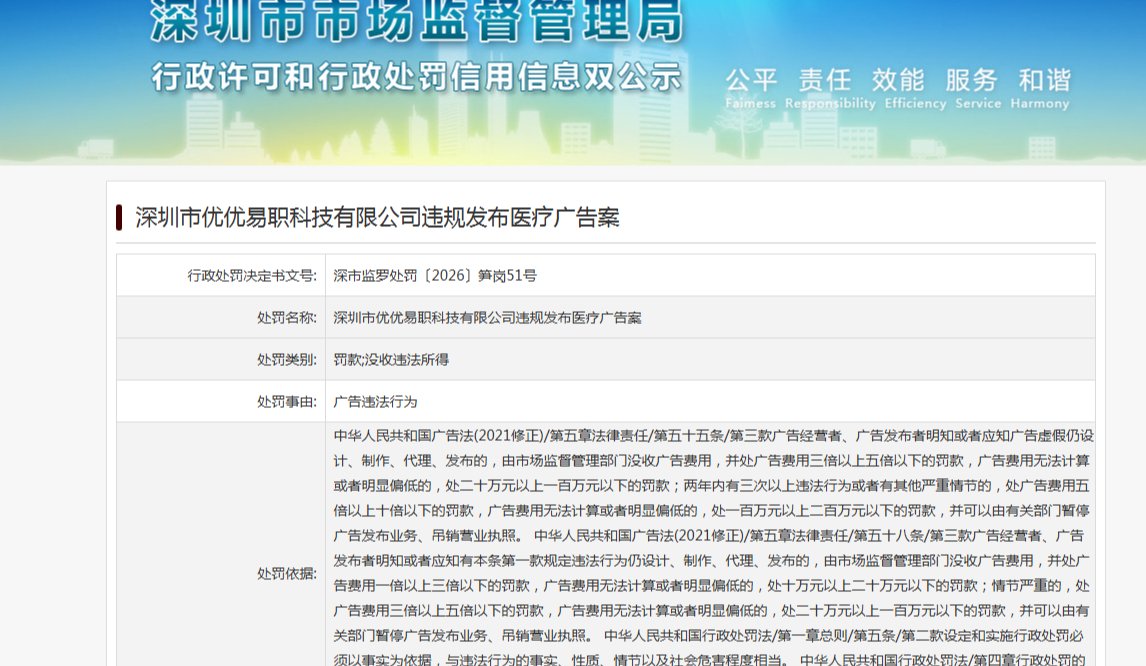Viewport: 1146px width, 666px height.
Task: Click the banner slogan 公平 Fairness
Action: click(751, 89)
